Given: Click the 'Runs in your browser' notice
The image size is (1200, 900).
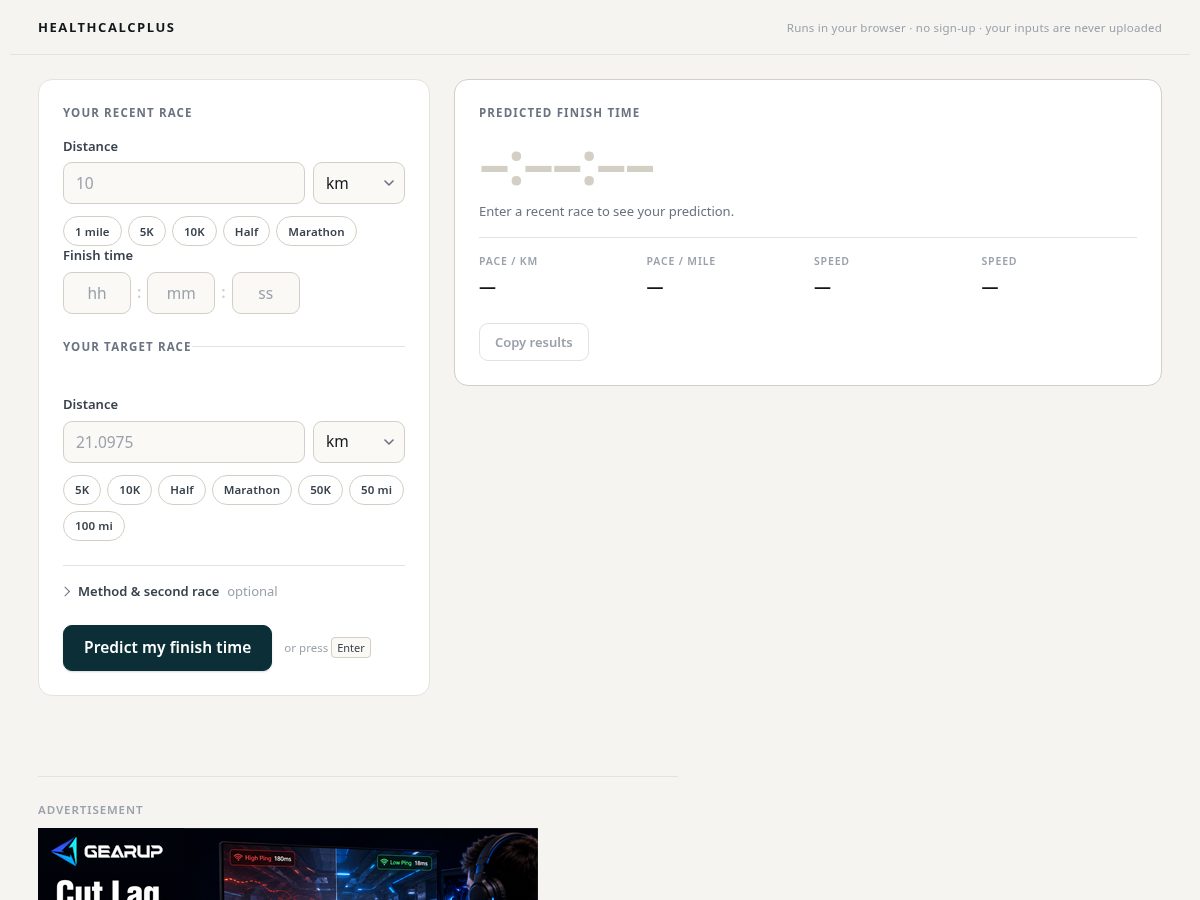Looking at the screenshot, I should pos(974,28).
